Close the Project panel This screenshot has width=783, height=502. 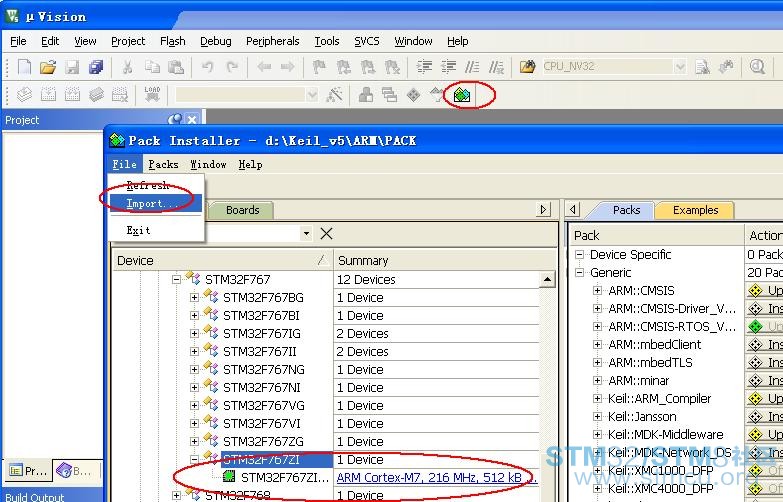pyautogui.click(x=192, y=120)
